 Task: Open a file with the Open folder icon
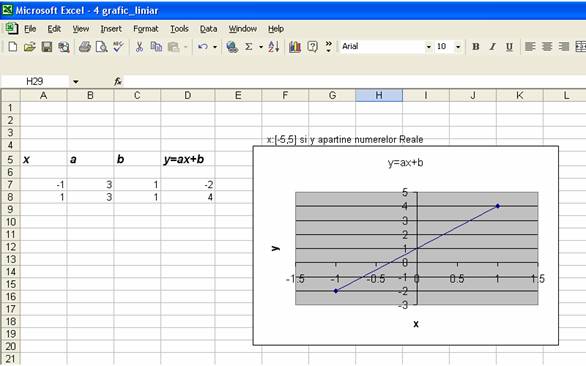pos(30,47)
